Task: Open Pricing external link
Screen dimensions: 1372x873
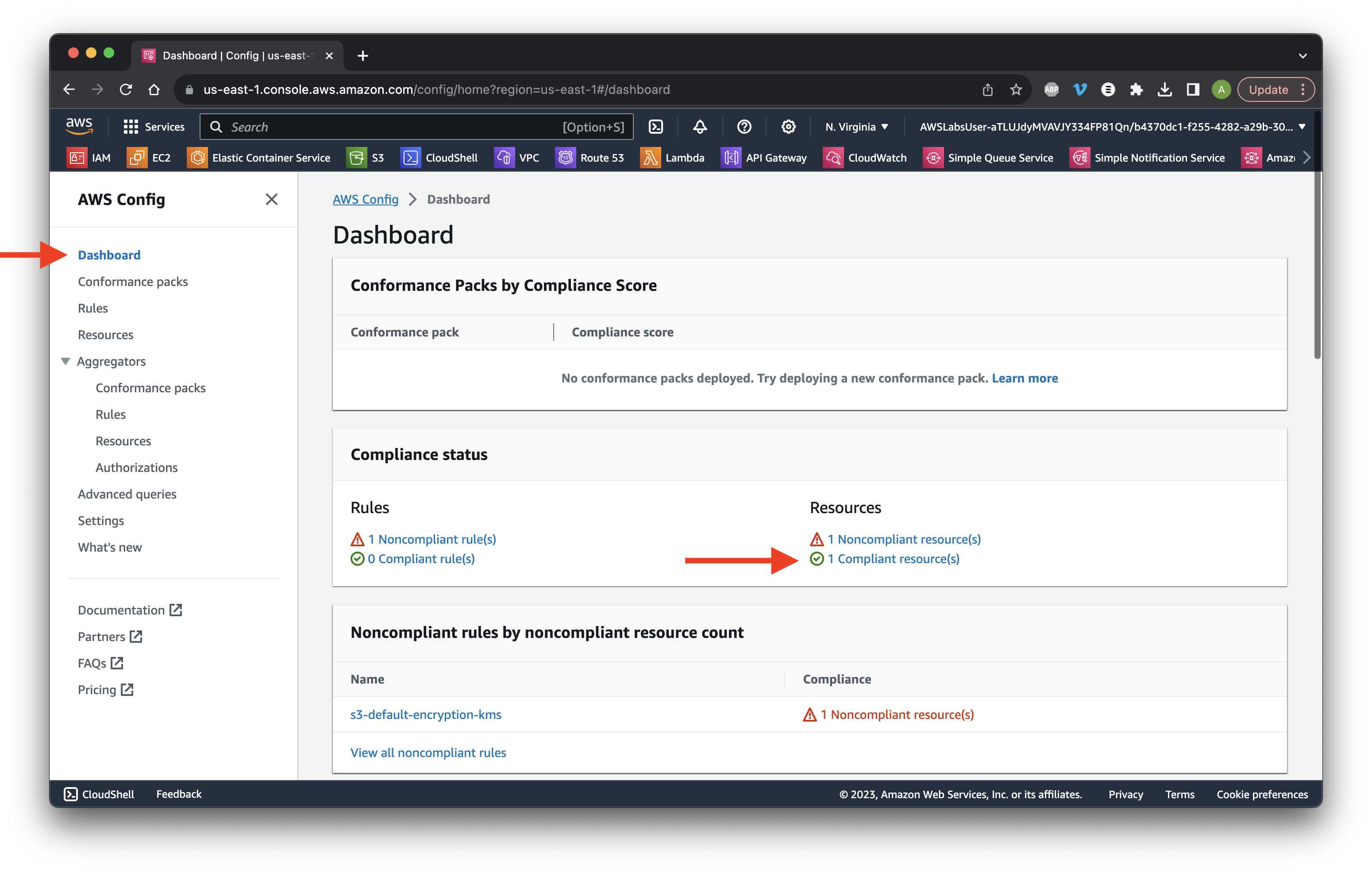Action: pos(105,690)
